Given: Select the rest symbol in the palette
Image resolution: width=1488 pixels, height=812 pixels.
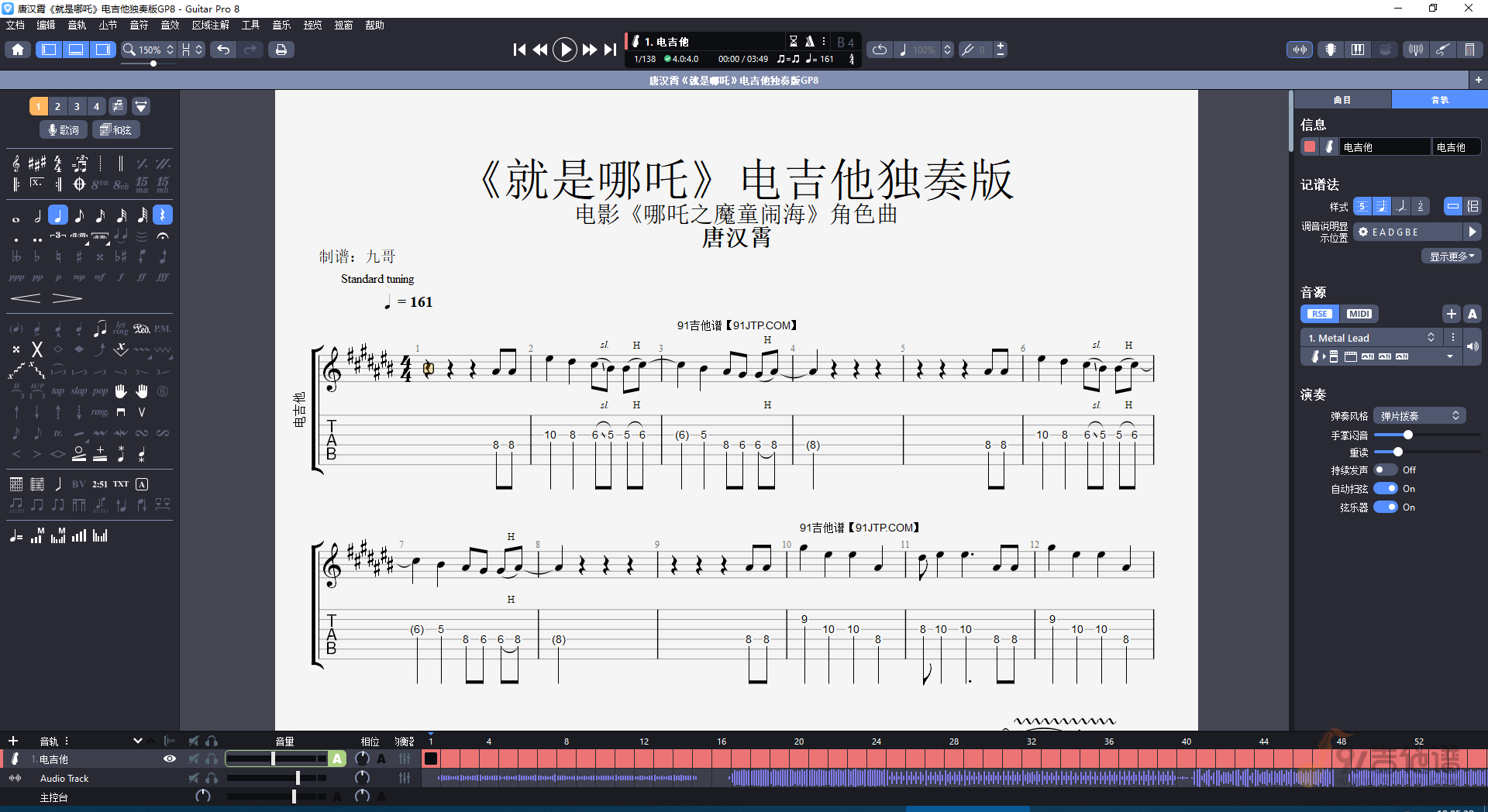Looking at the screenshot, I should (x=163, y=215).
